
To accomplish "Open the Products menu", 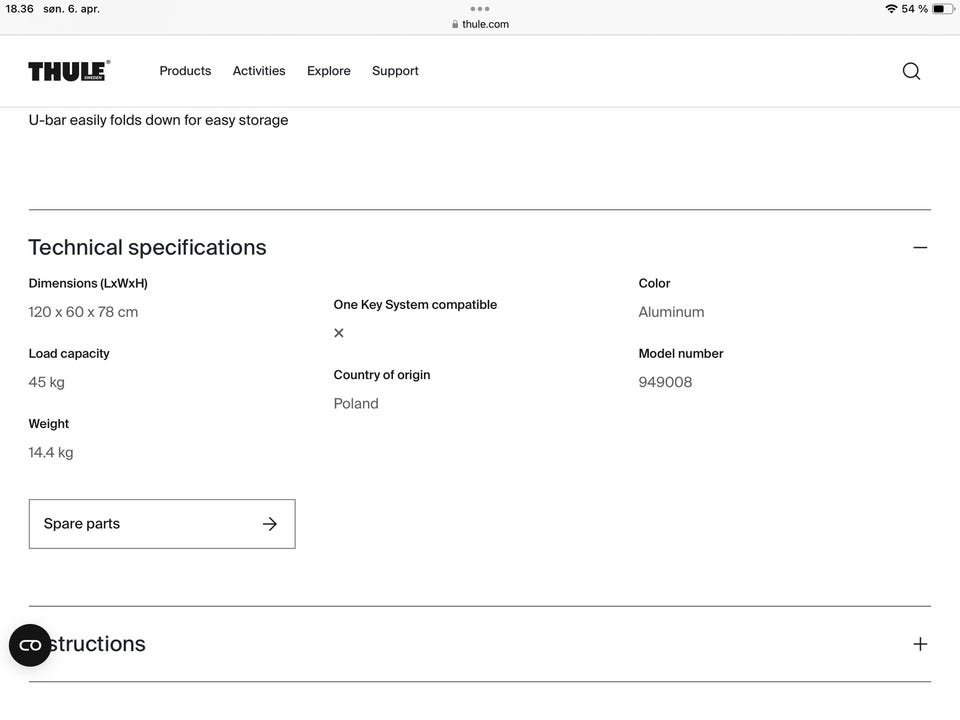I will click(x=185, y=71).
